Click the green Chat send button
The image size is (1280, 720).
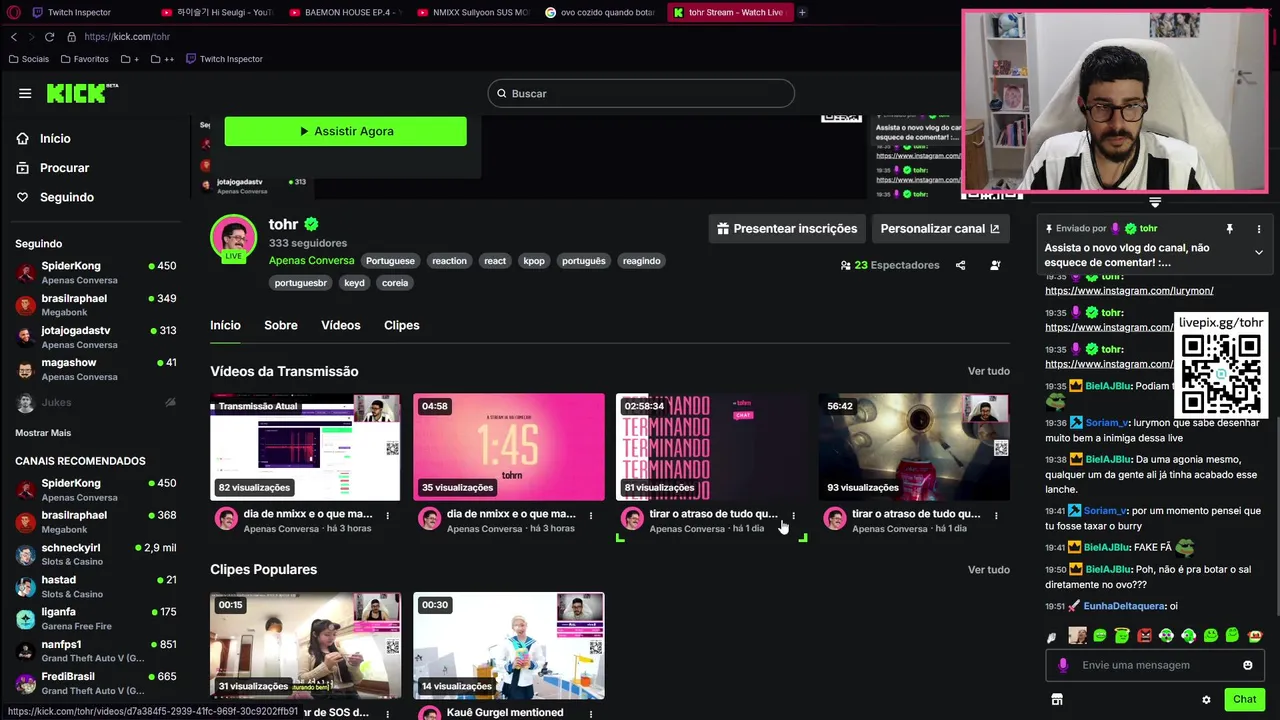click(x=1244, y=700)
